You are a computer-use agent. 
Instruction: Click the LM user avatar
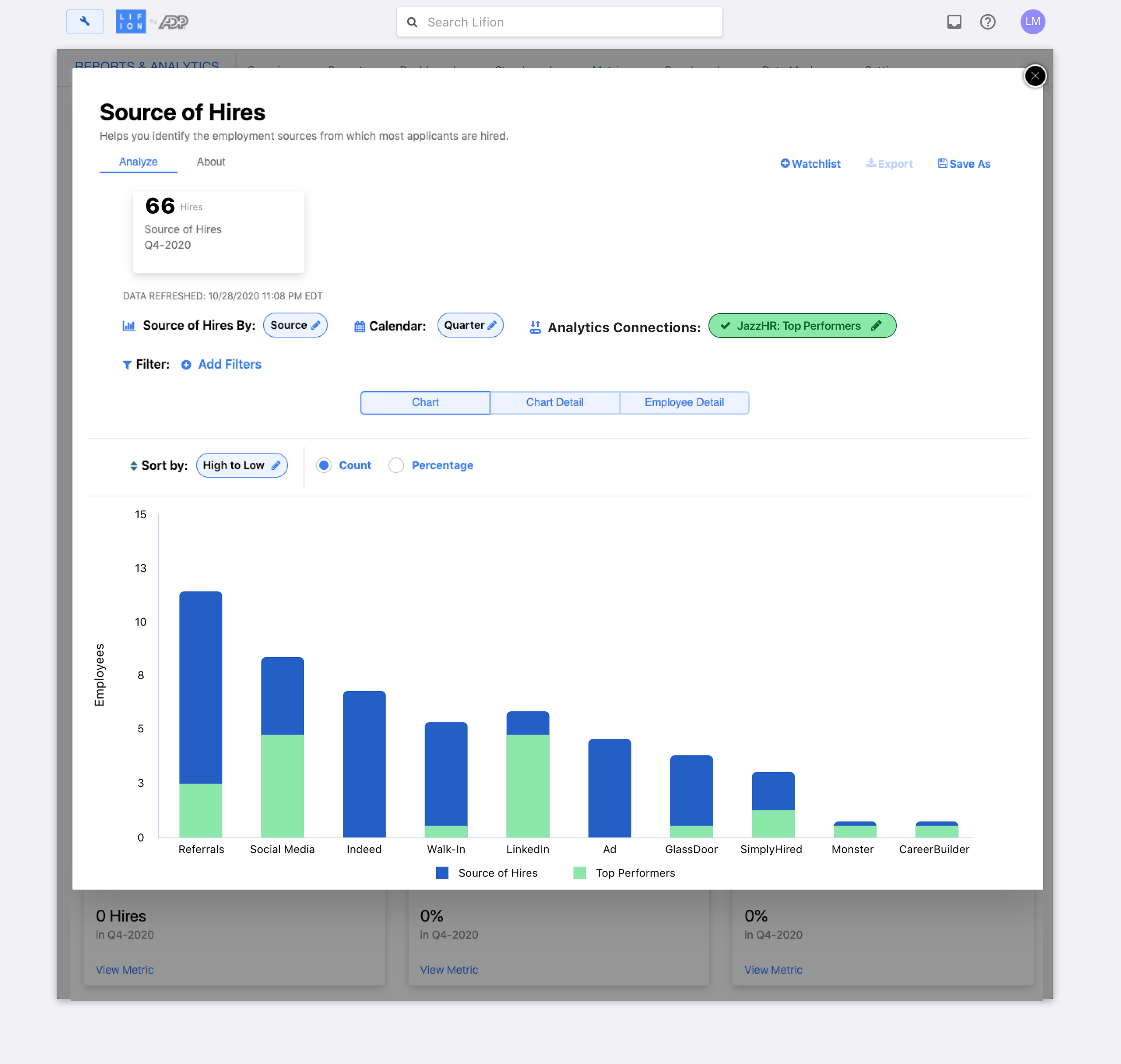(x=1032, y=22)
